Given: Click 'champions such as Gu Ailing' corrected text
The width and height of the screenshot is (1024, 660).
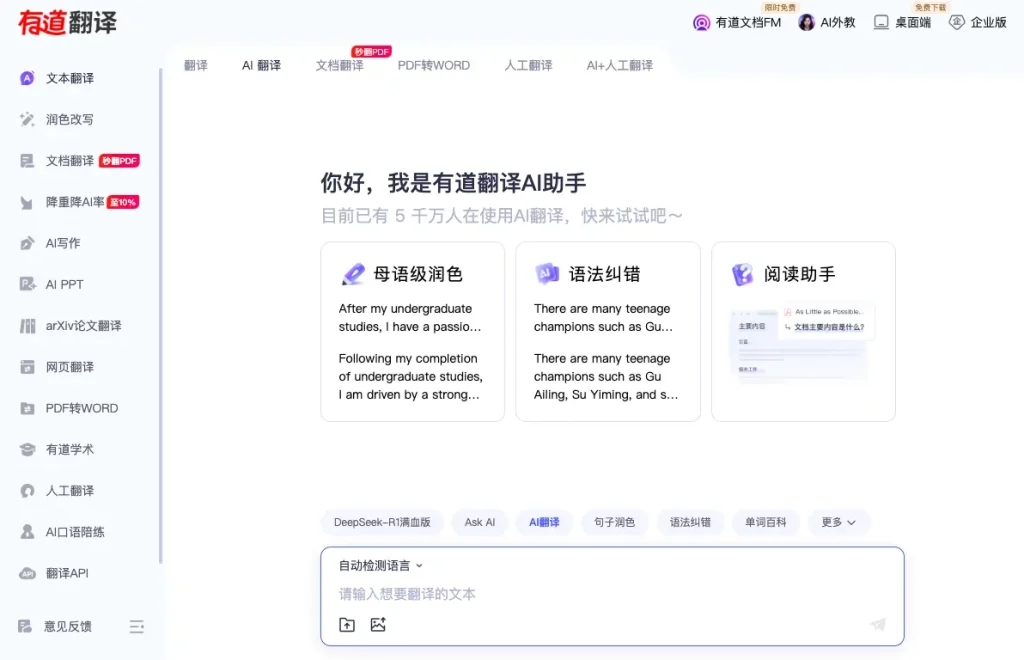Looking at the screenshot, I should point(605,377).
